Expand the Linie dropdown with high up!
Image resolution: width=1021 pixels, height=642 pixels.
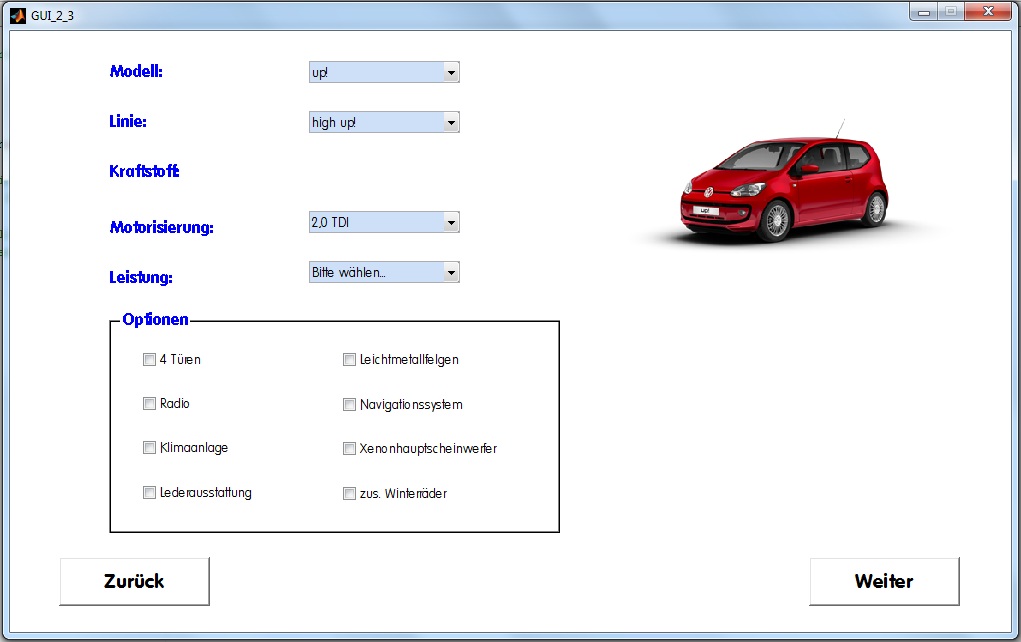tap(384, 122)
